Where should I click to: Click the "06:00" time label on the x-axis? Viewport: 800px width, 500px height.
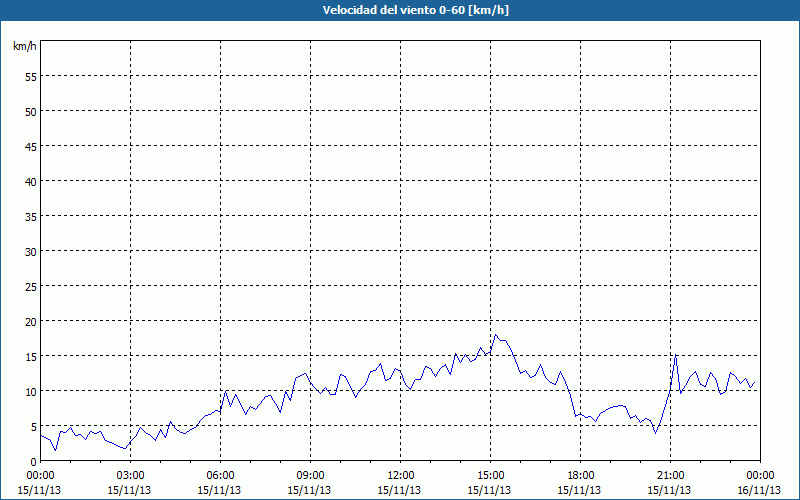[x=220, y=476]
